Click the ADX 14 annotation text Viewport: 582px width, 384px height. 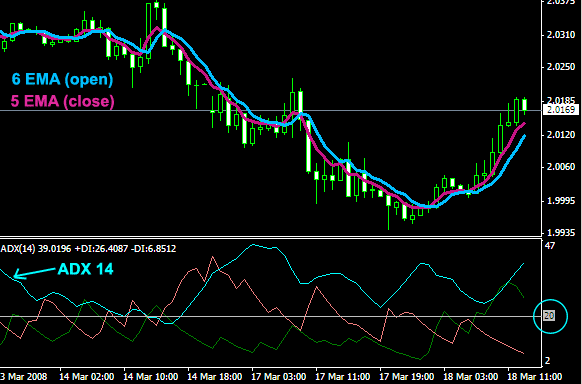click(85, 269)
